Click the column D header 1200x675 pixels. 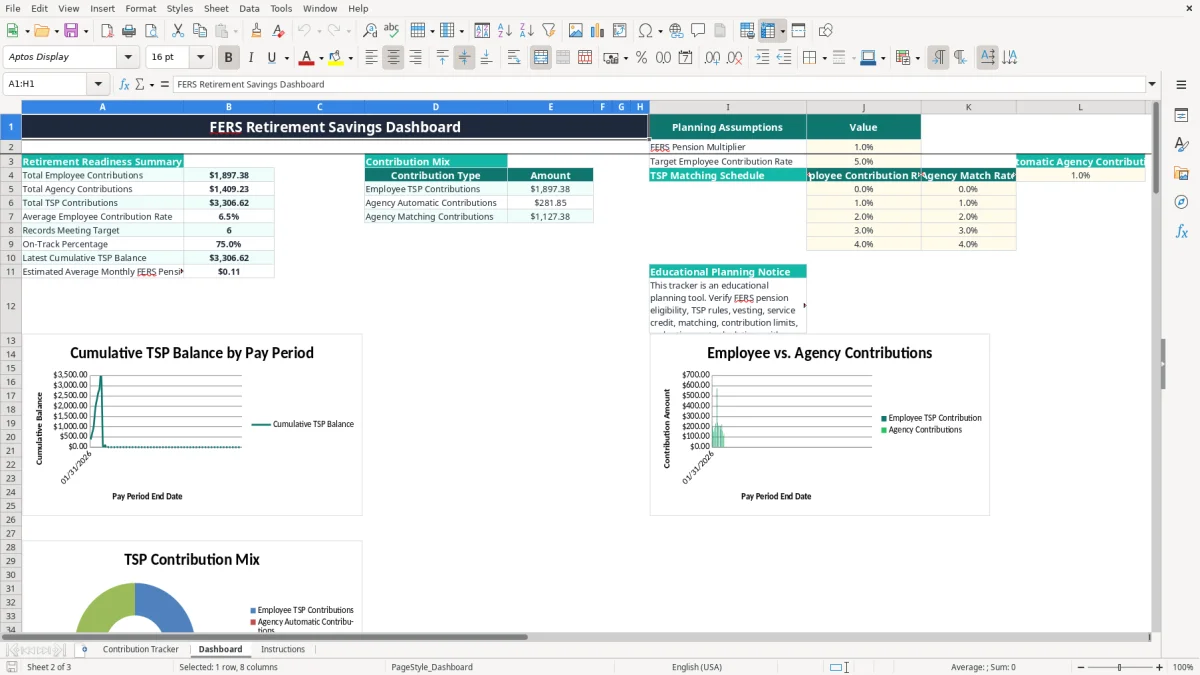pos(436,107)
